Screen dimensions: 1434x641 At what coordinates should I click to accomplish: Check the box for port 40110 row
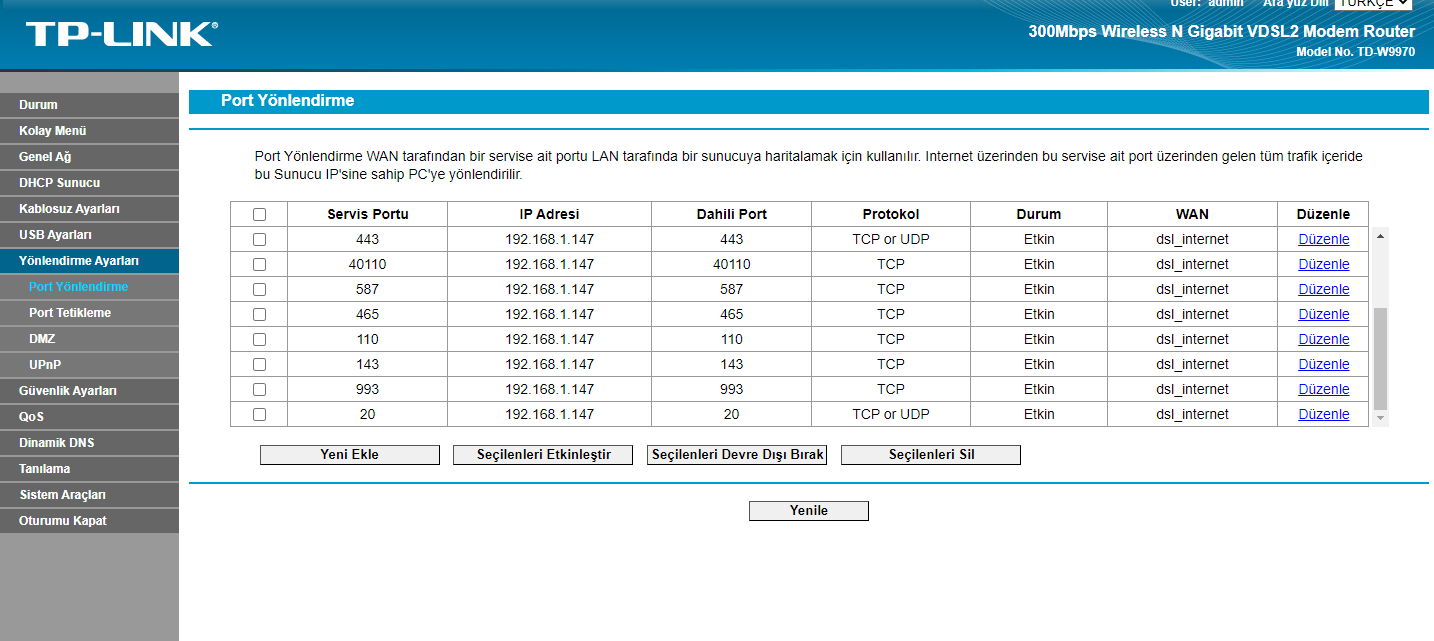tap(260, 264)
